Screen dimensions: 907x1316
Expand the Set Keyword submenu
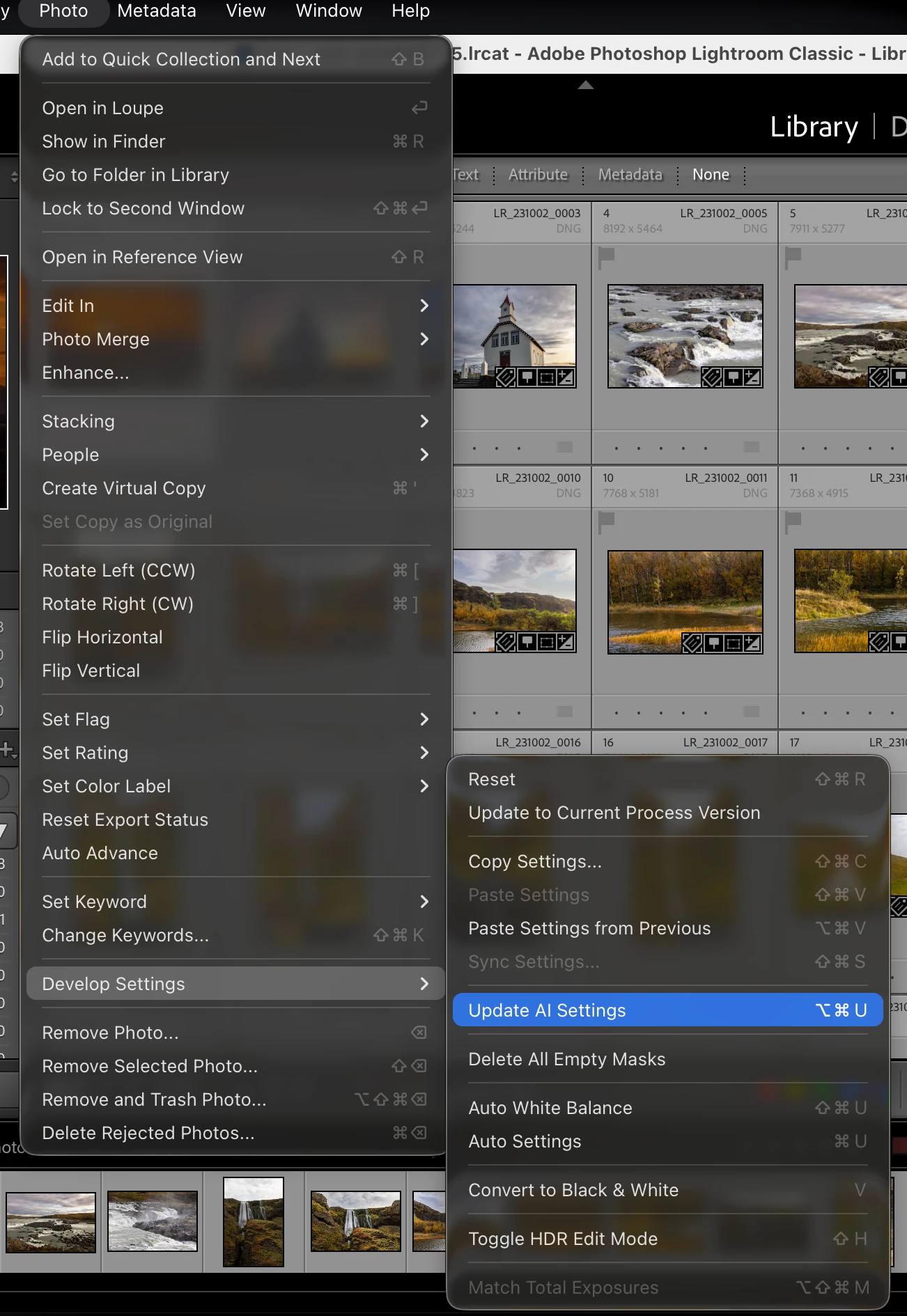click(x=235, y=902)
